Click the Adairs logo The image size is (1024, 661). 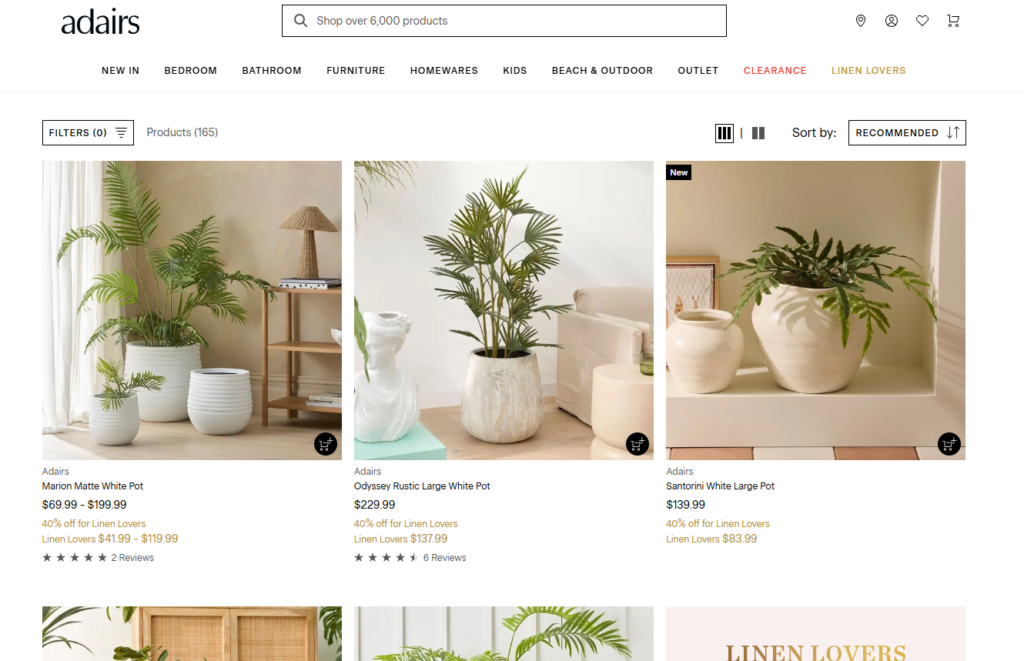101,22
